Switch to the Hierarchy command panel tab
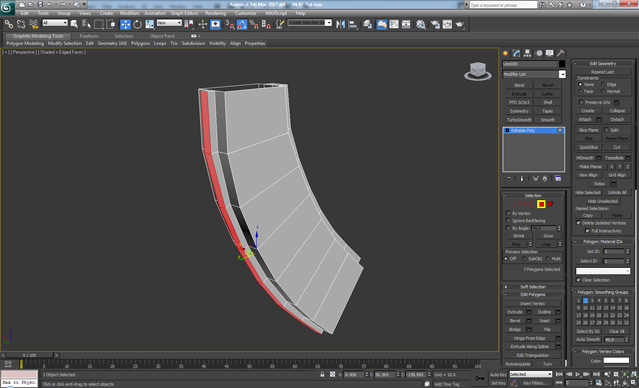The height and width of the screenshot is (388, 639). 527,53
